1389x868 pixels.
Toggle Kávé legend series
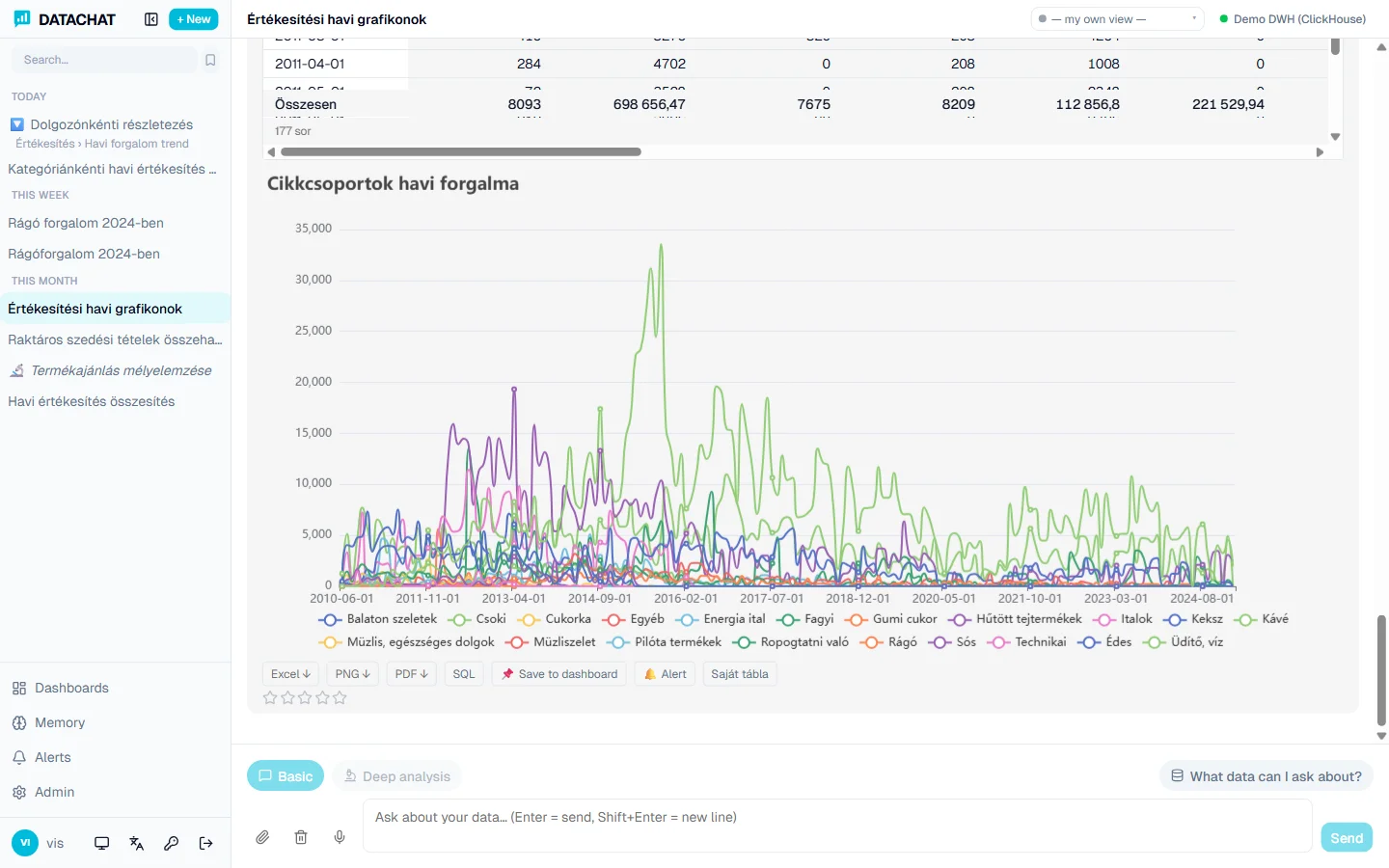[1262, 619]
